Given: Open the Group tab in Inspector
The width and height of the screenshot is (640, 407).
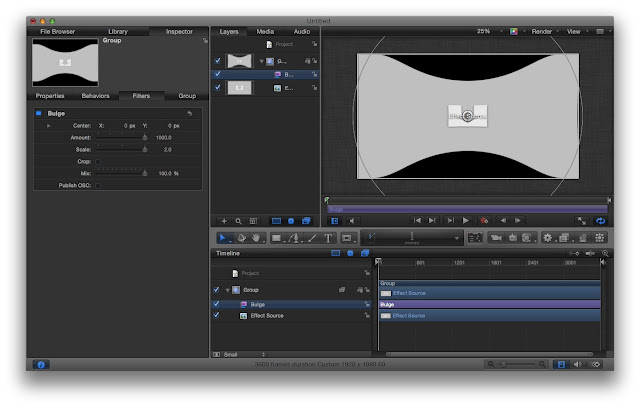Looking at the screenshot, I should point(187,96).
